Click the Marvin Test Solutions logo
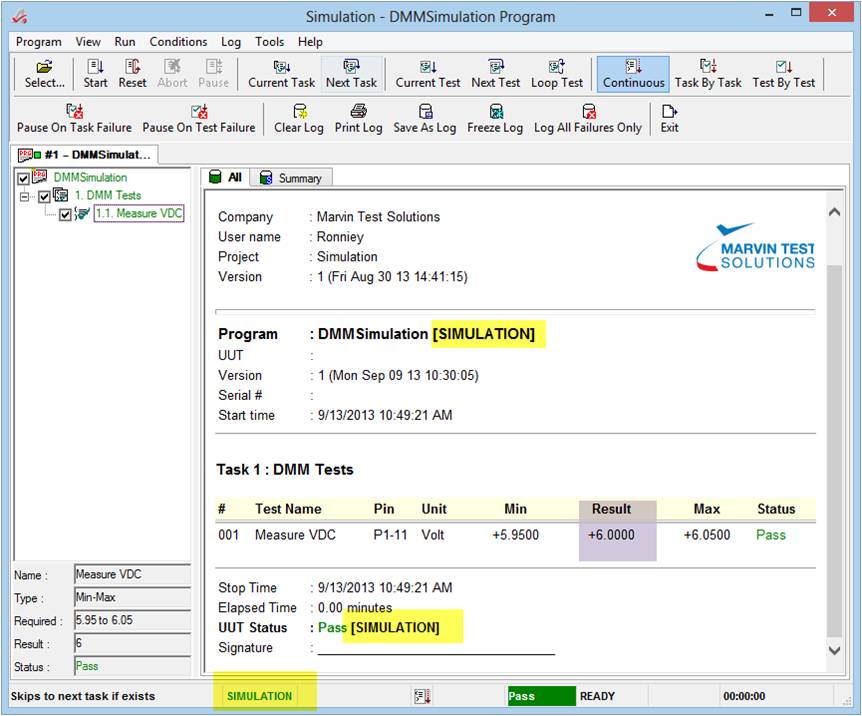862x716 pixels. 755,247
